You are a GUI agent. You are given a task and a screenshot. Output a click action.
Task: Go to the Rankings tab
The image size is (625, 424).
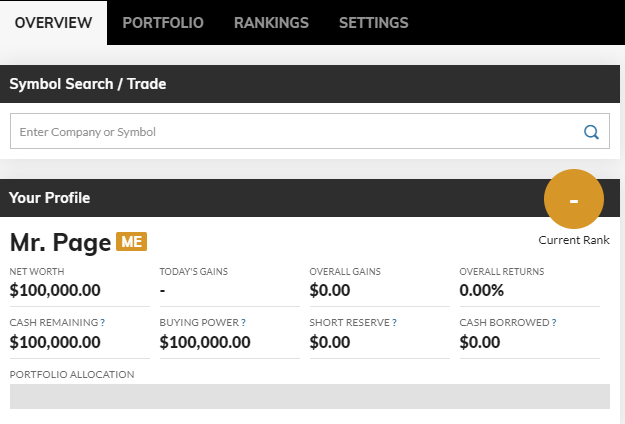point(271,23)
